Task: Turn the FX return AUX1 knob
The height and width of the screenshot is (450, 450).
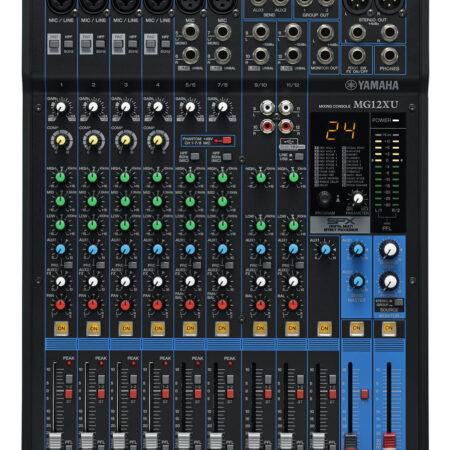Action: (x=325, y=249)
